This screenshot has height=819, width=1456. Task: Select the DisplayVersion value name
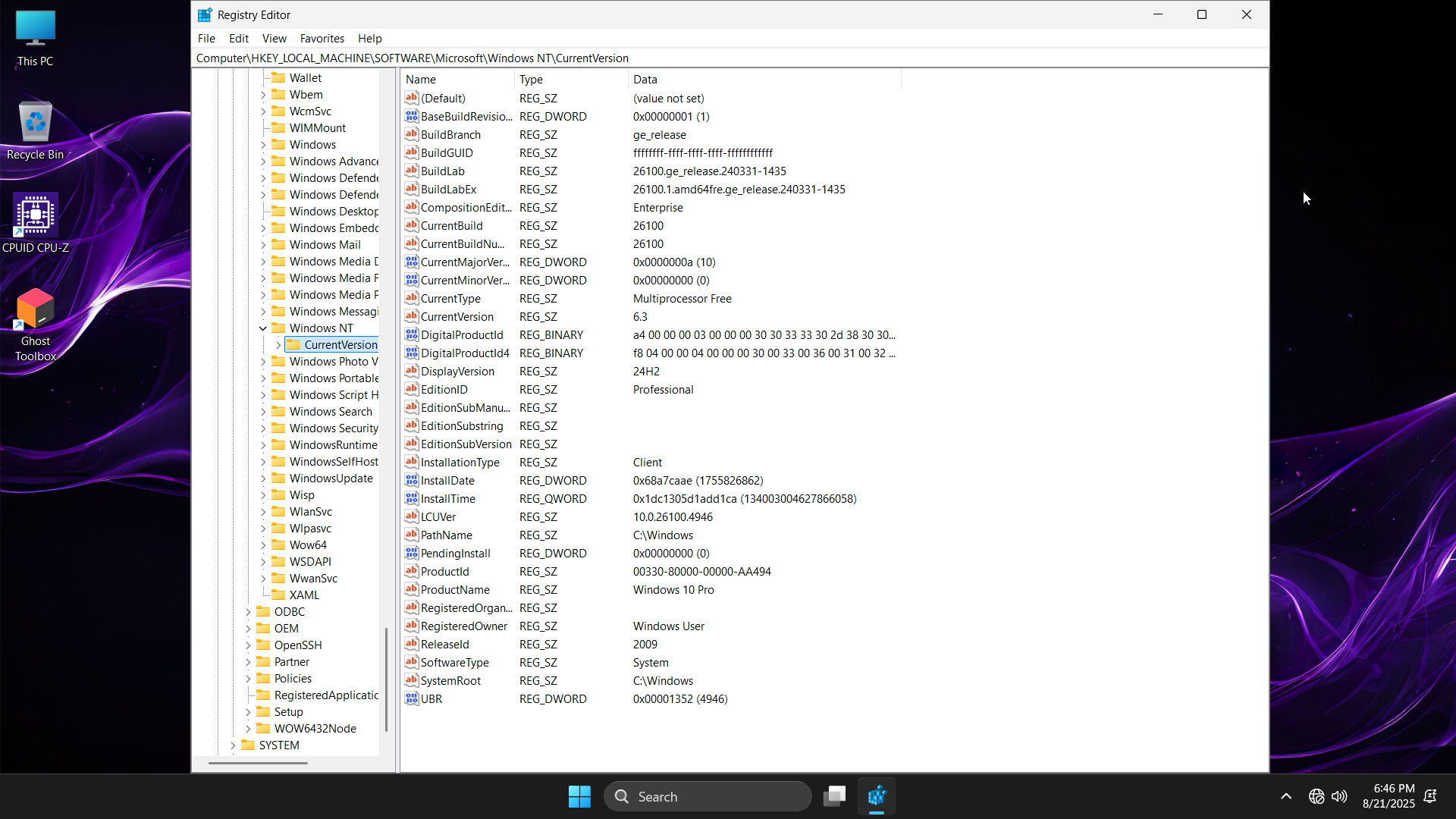457,371
